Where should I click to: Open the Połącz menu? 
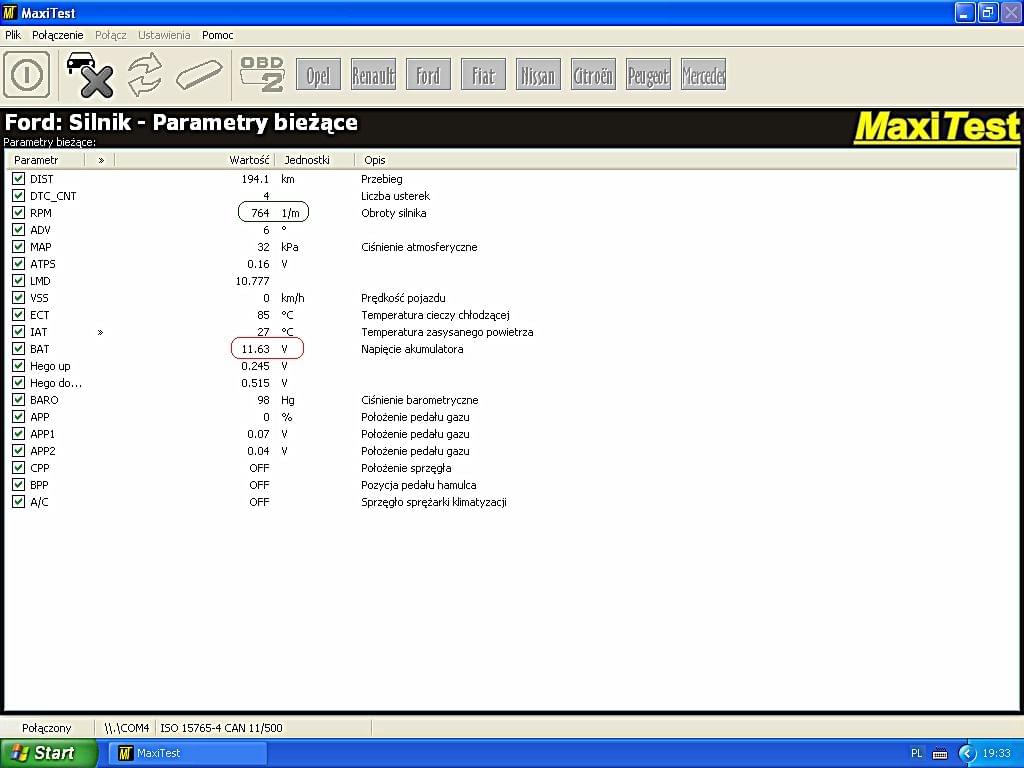coord(111,35)
